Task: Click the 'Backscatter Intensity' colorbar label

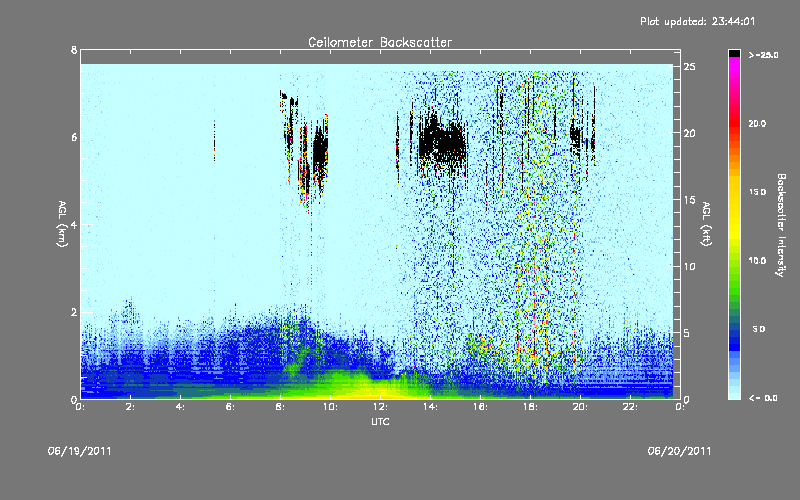Action: 780,225
